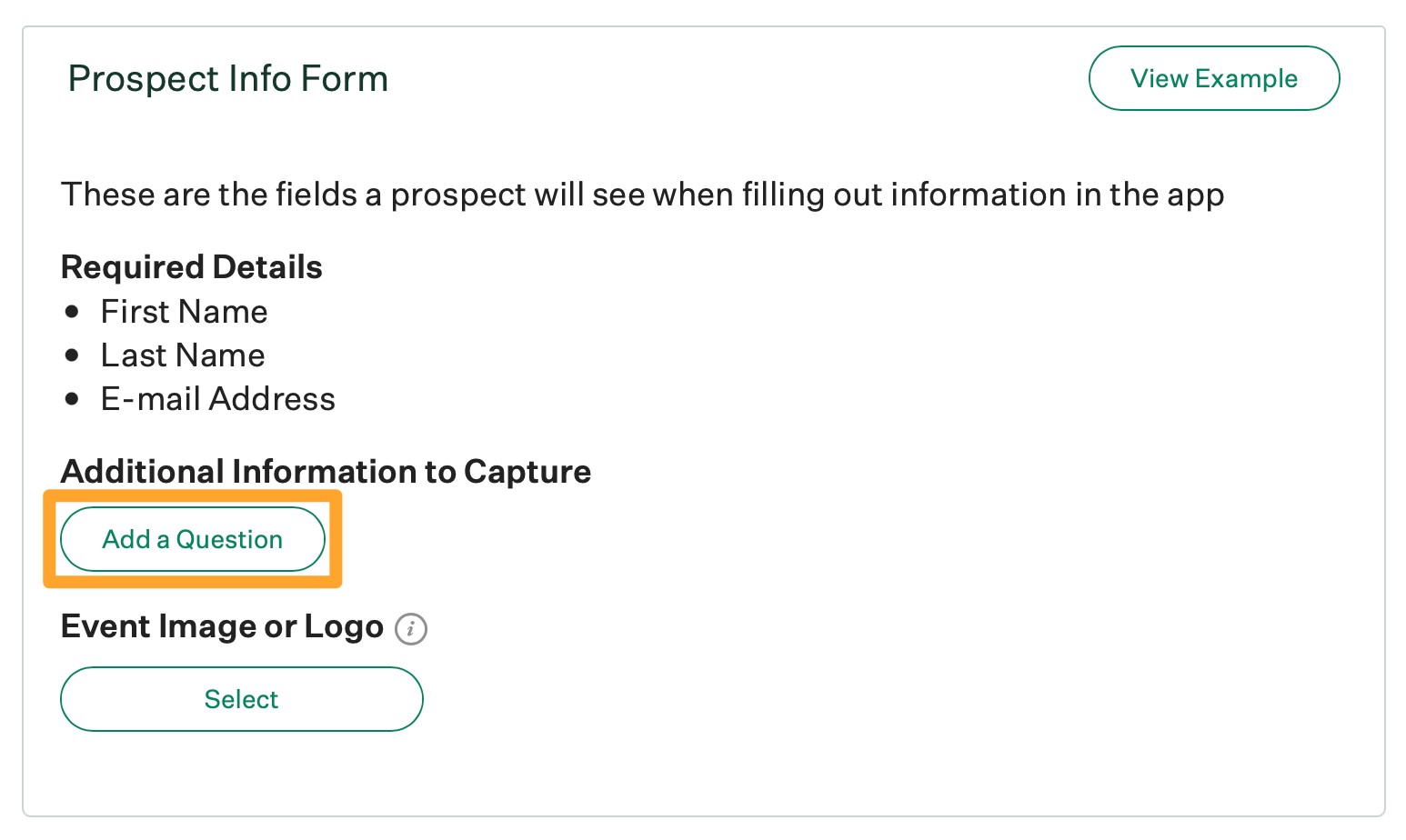
Task: Click the View Example button
Action: (x=1213, y=79)
